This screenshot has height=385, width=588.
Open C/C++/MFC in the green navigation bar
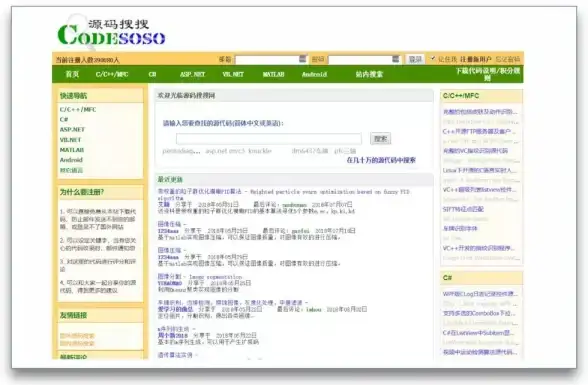[x=112, y=74]
